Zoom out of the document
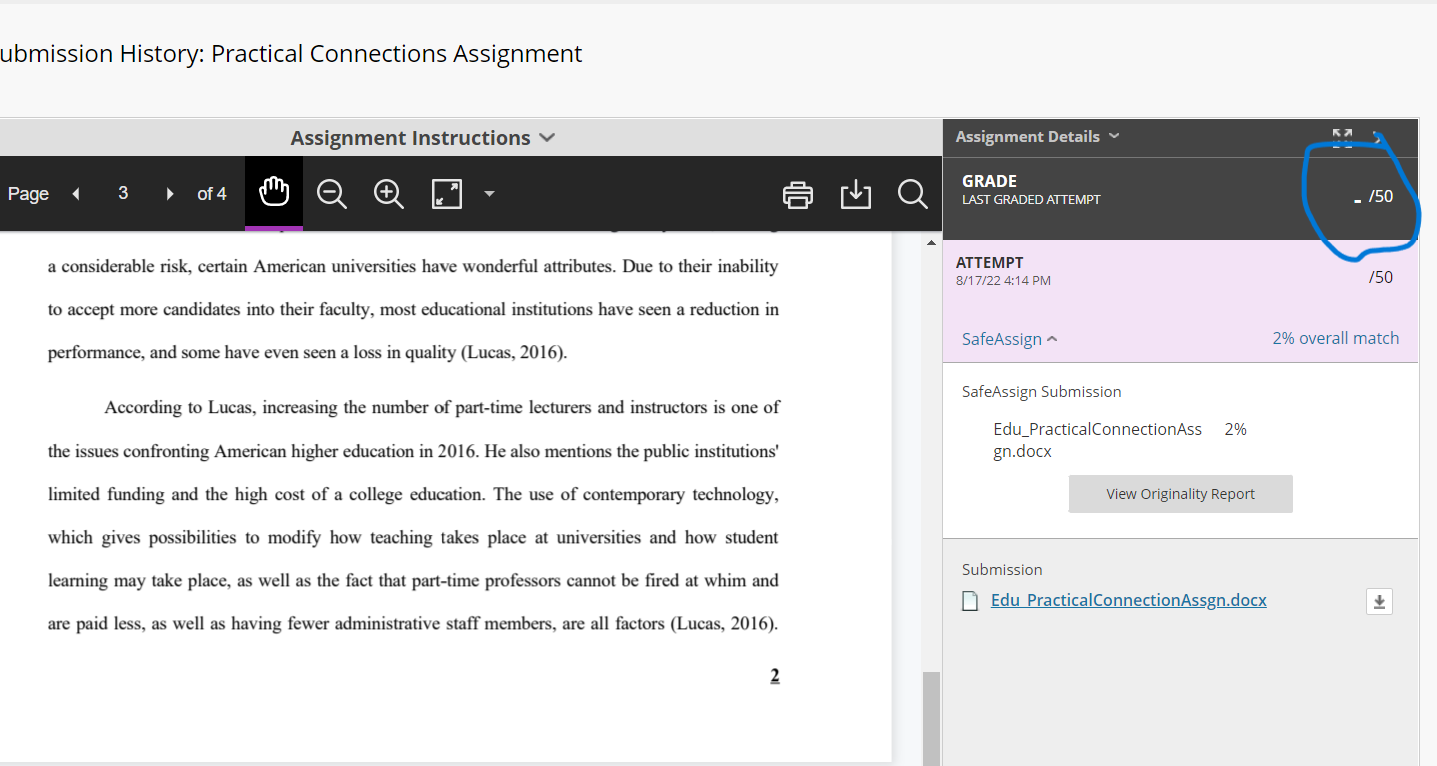The image size is (1437, 766). tap(332, 194)
